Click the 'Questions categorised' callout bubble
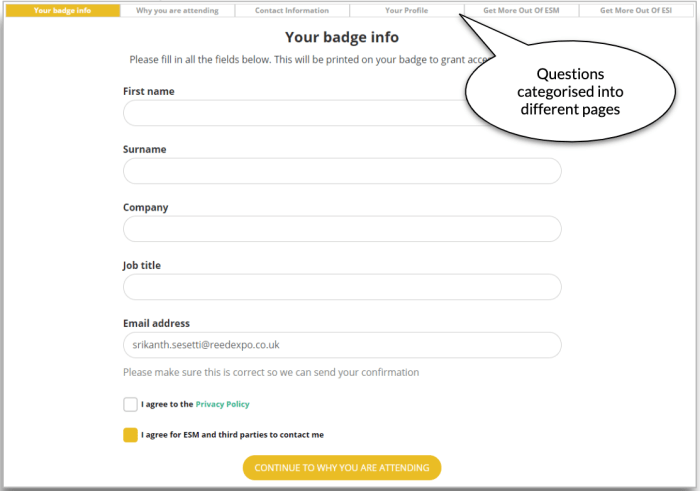 [572, 91]
